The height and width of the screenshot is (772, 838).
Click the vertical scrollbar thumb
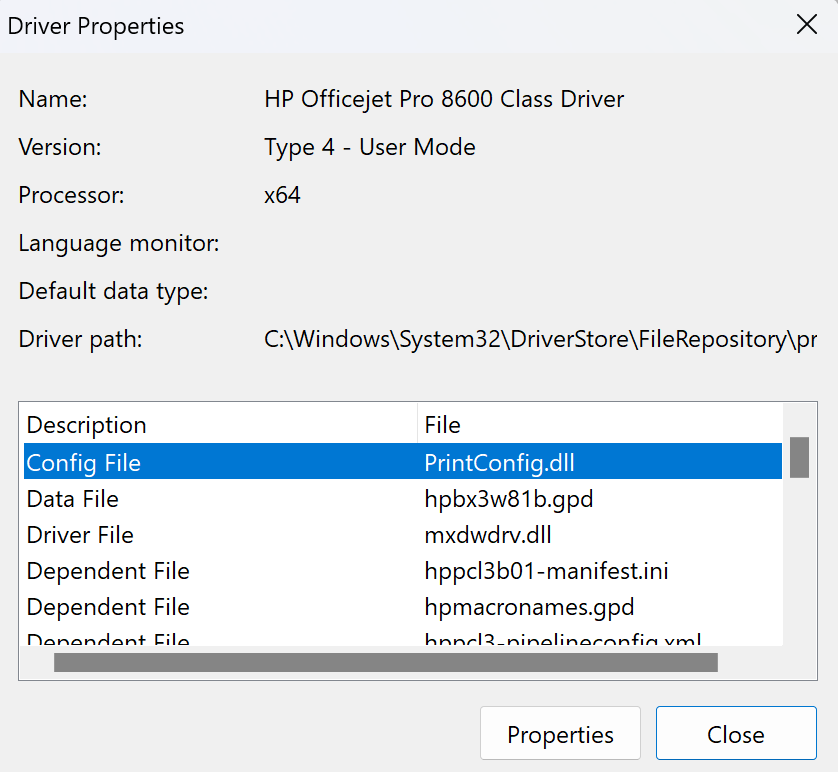point(798,457)
